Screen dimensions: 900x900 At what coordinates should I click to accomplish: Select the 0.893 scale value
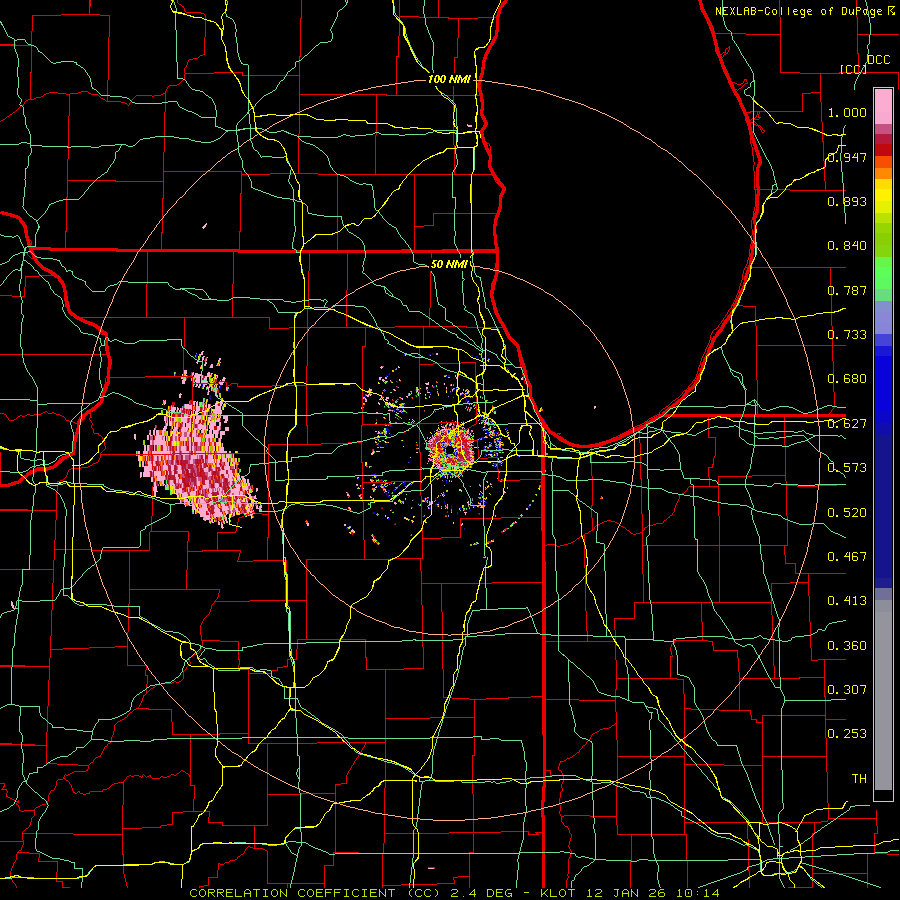pyautogui.click(x=847, y=201)
